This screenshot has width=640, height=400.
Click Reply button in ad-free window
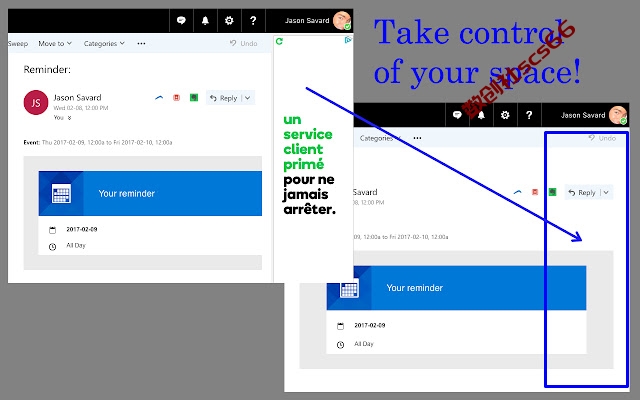click(x=582, y=193)
